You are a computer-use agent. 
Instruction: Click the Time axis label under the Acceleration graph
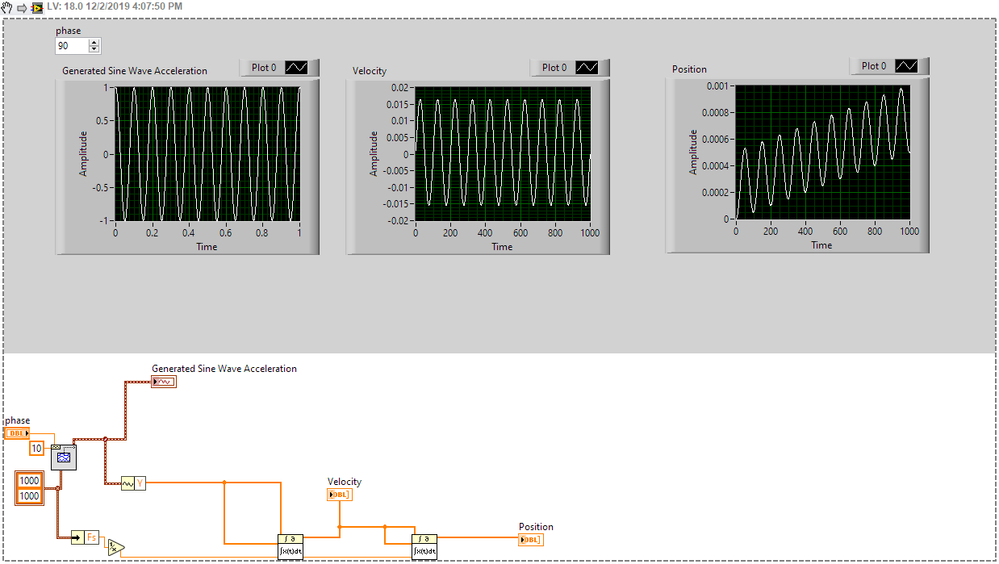pyautogui.click(x=207, y=247)
